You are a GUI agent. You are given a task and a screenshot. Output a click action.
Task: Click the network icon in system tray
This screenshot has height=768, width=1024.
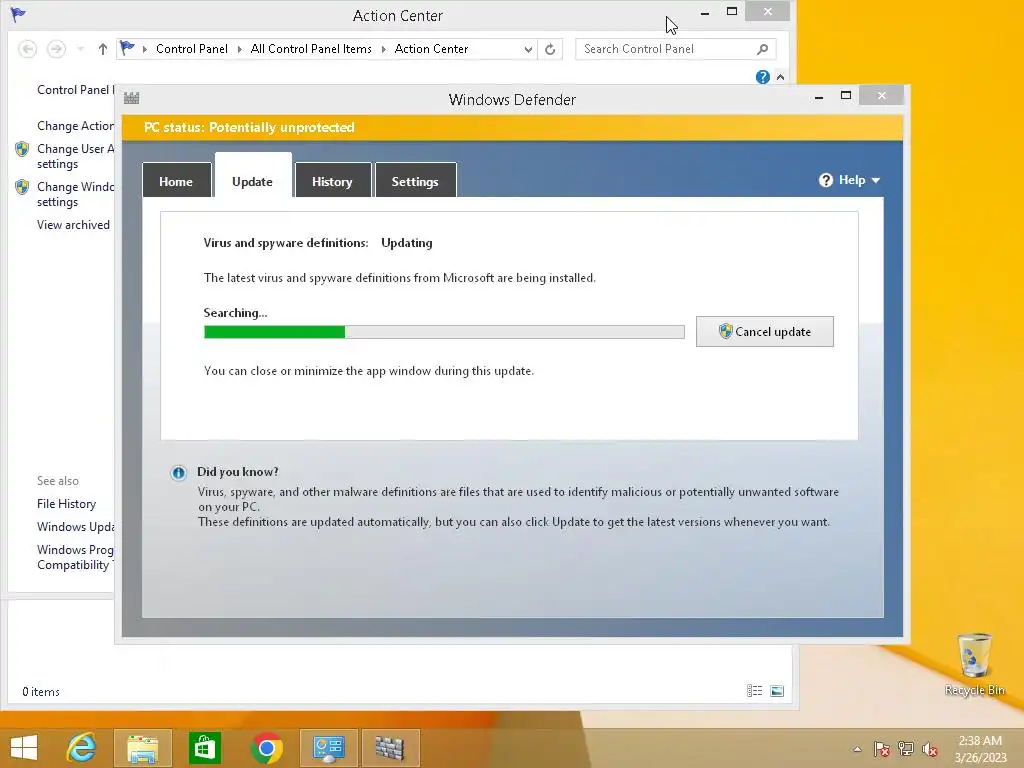click(906, 749)
